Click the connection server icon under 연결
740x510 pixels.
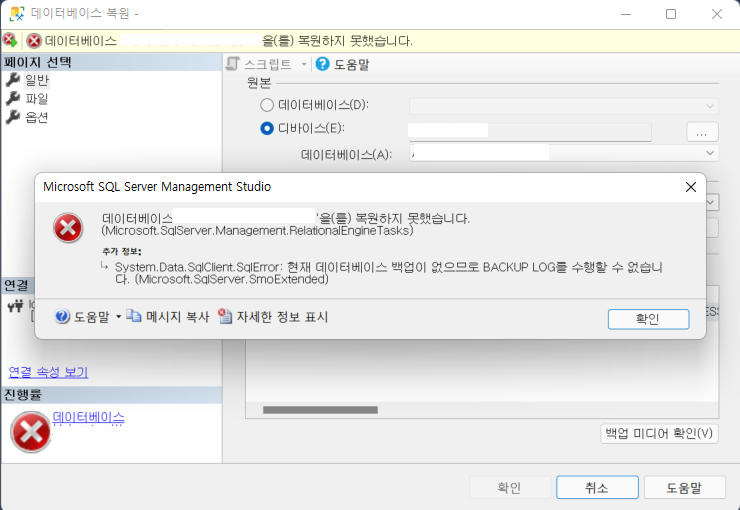(16, 307)
